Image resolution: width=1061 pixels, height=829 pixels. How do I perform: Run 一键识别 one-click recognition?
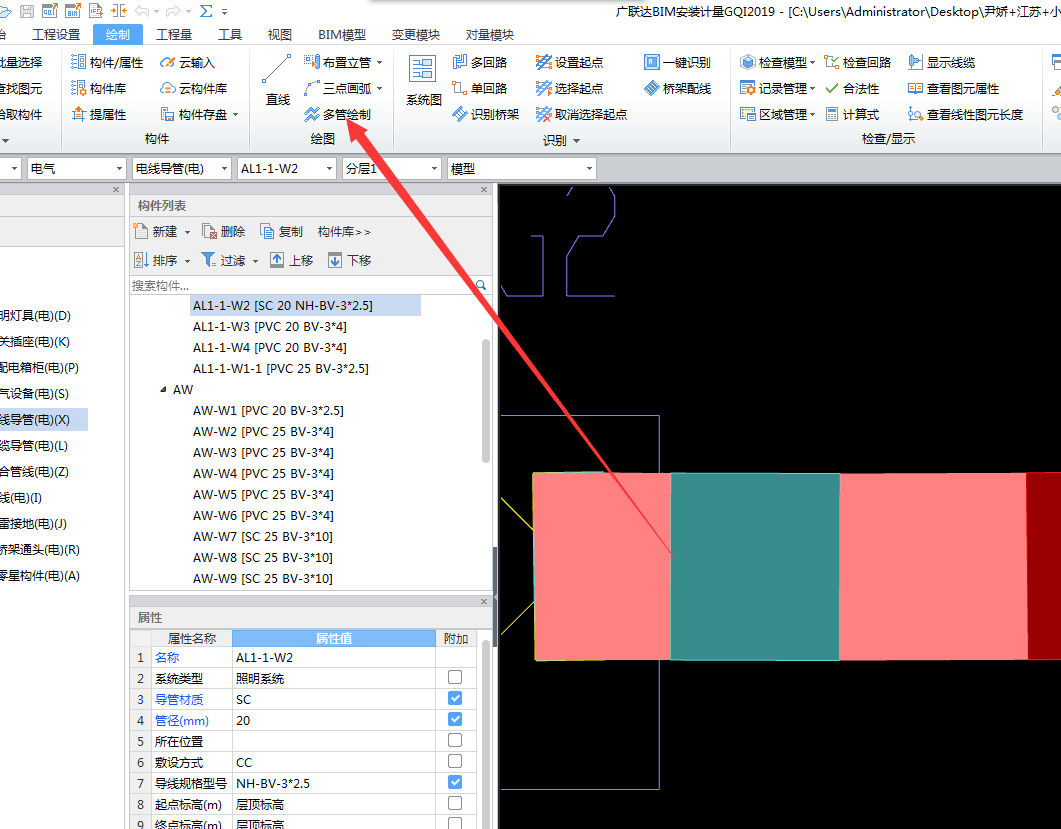pyautogui.click(x=677, y=62)
